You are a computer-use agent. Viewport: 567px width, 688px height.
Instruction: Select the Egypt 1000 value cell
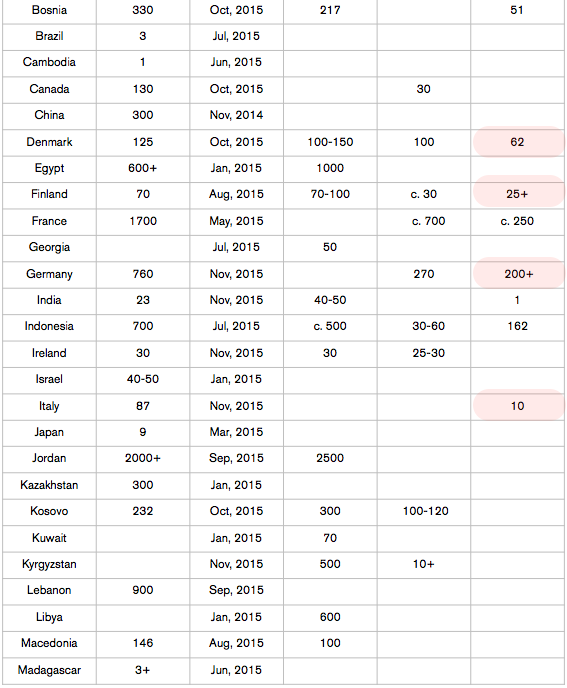[x=330, y=168]
